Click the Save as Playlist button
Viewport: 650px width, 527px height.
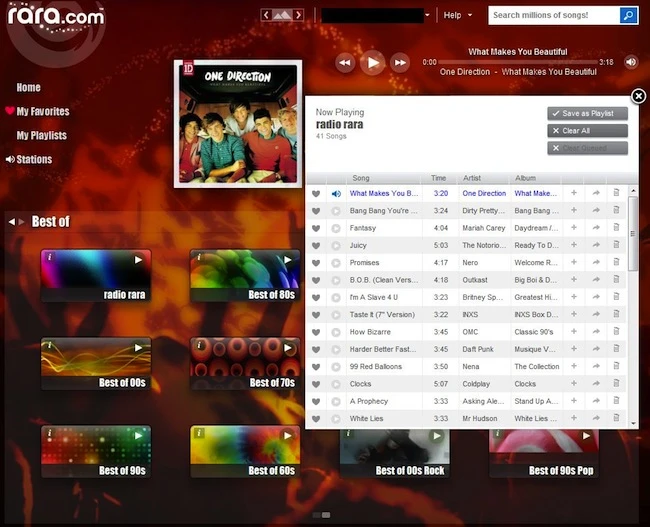587,114
